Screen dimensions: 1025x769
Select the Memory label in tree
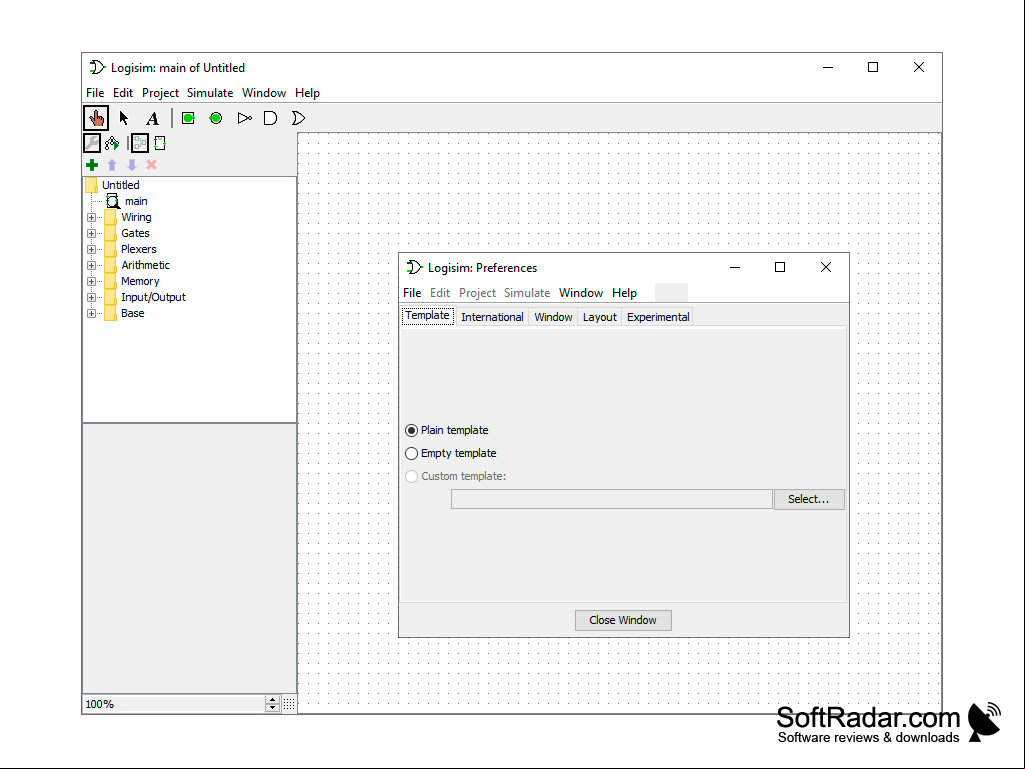pos(140,281)
